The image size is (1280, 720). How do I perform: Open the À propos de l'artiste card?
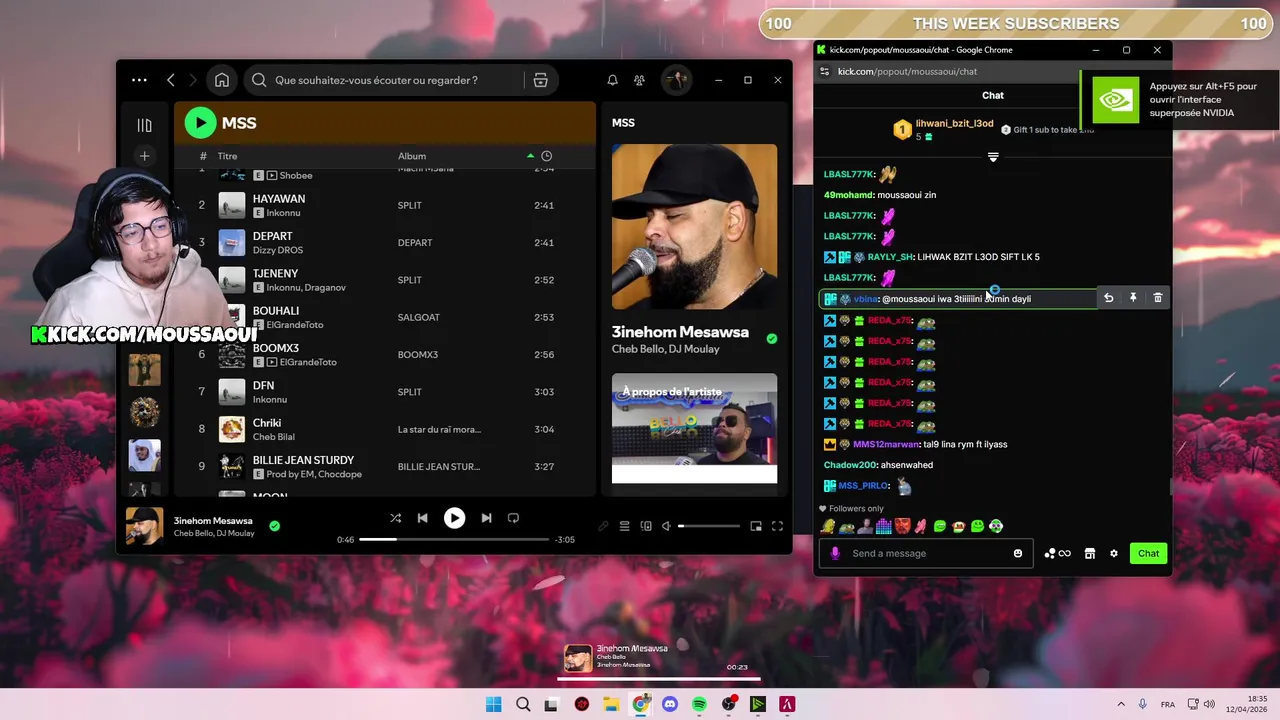(x=694, y=428)
